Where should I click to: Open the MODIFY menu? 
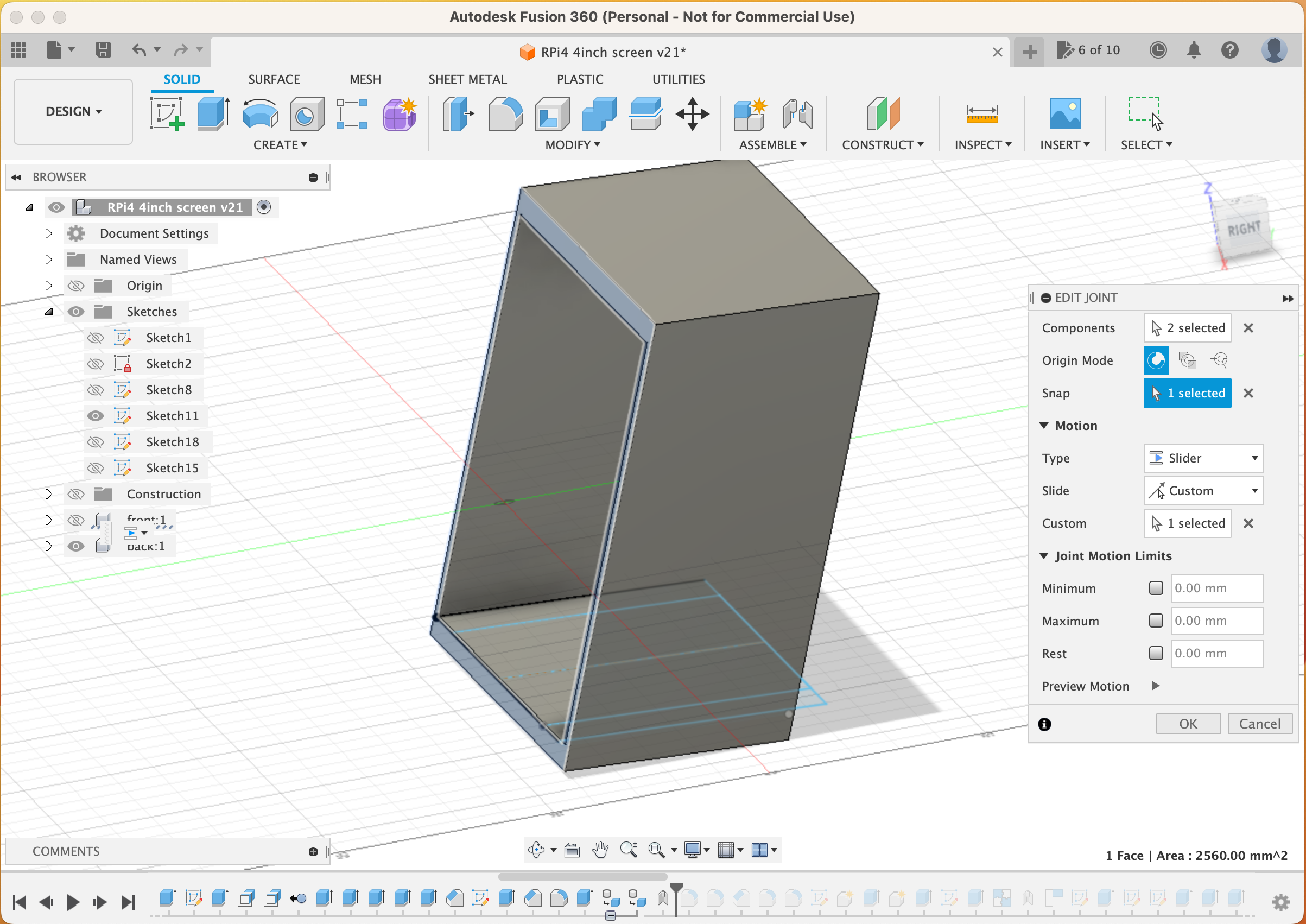coord(572,145)
